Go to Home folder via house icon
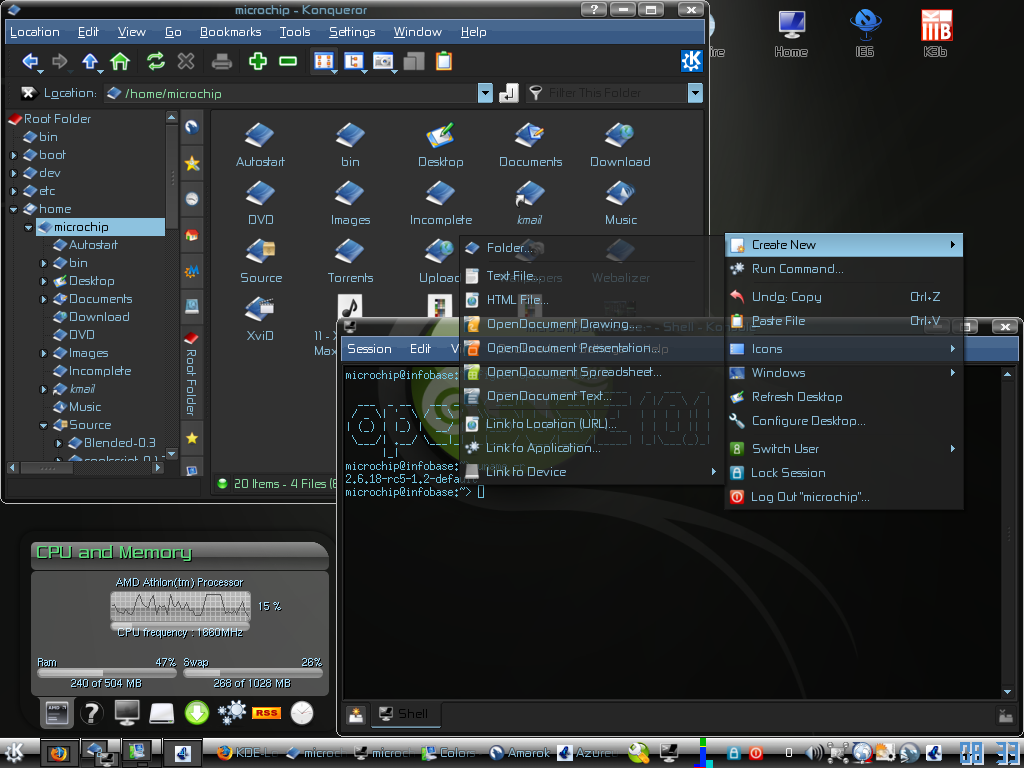Image resolution: width=1024 pixels, height=768 pixels. click(120, 61)
